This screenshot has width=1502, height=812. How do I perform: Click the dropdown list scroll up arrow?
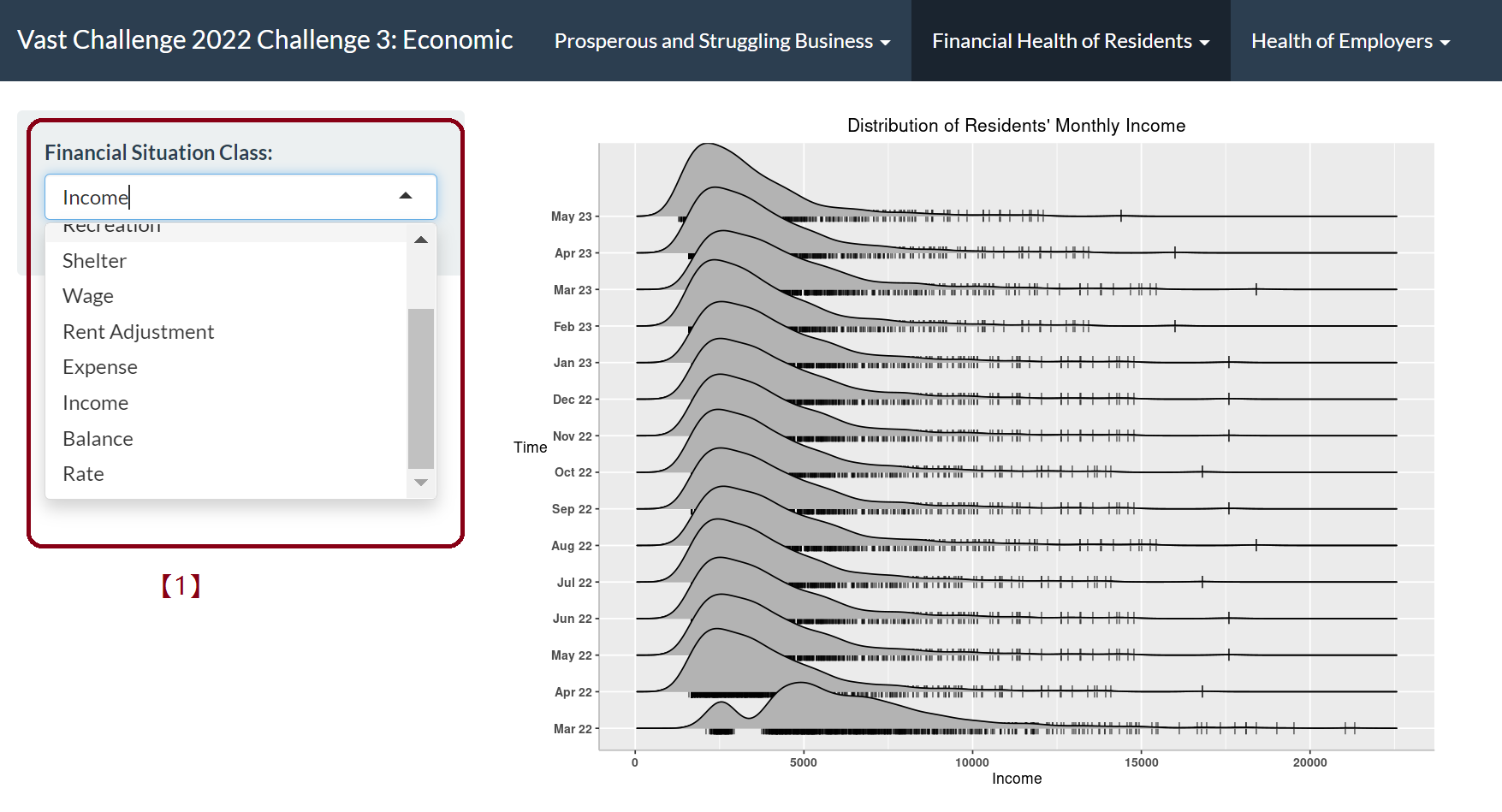click(421, 240)
